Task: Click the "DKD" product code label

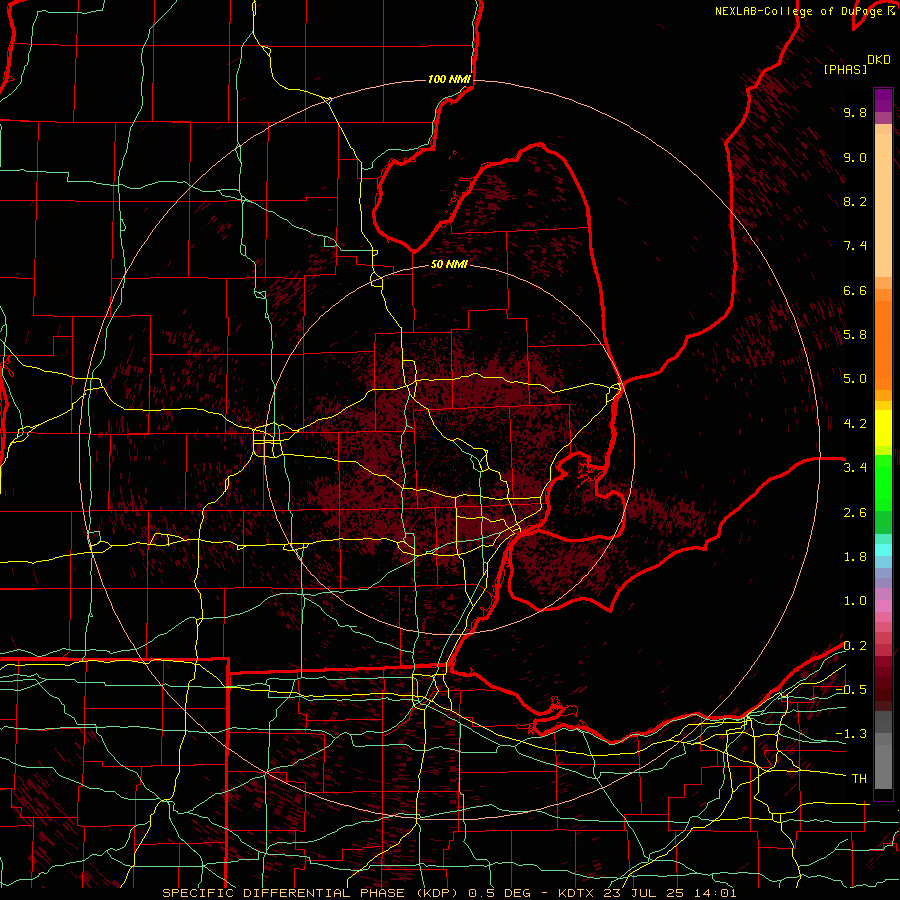Action: click(879, 60)
